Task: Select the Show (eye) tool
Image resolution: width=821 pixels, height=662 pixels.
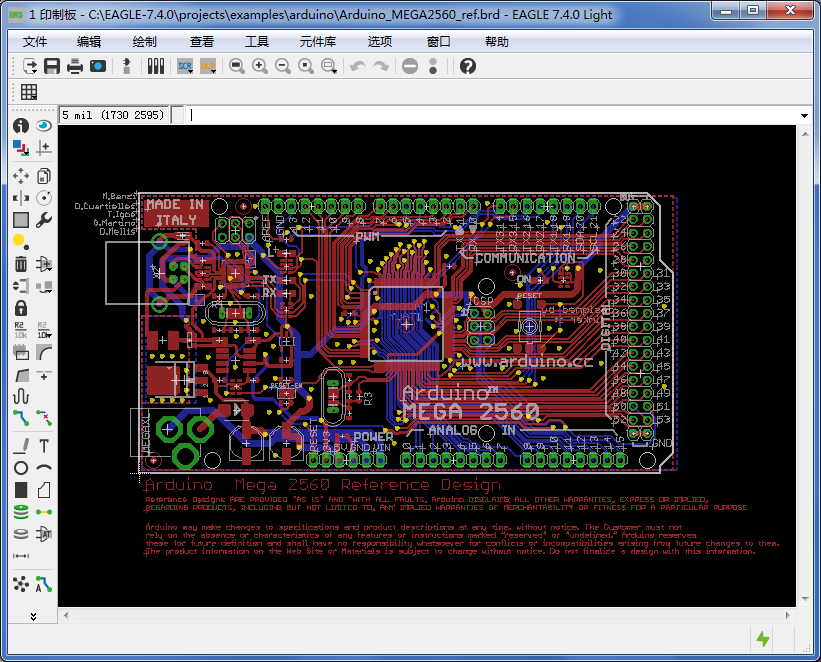Action: coord(44,126)
